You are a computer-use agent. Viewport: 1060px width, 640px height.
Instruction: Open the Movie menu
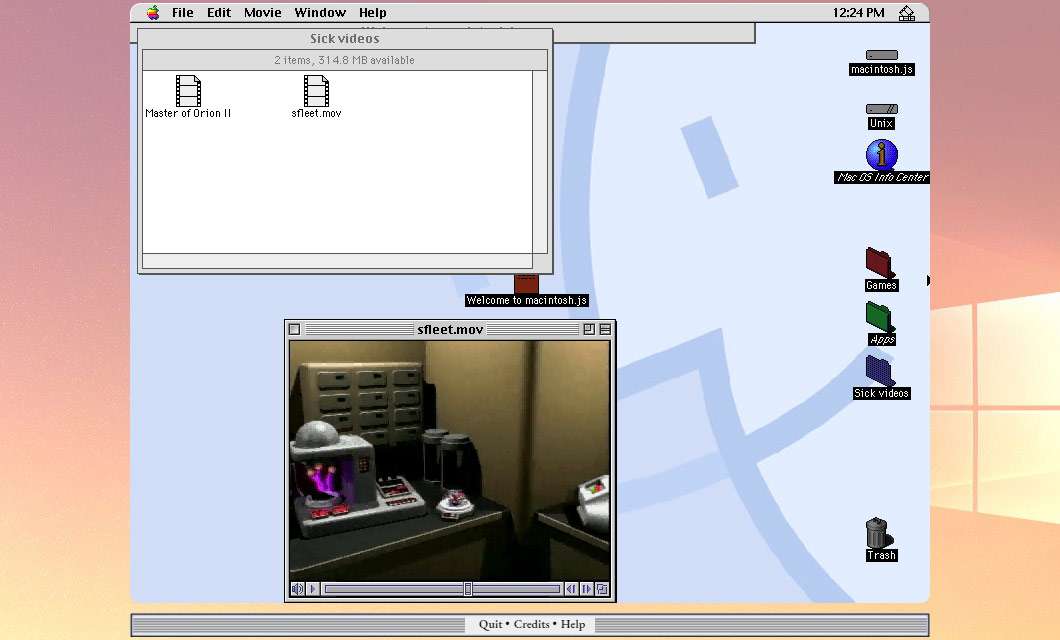[x=262, y=13]
